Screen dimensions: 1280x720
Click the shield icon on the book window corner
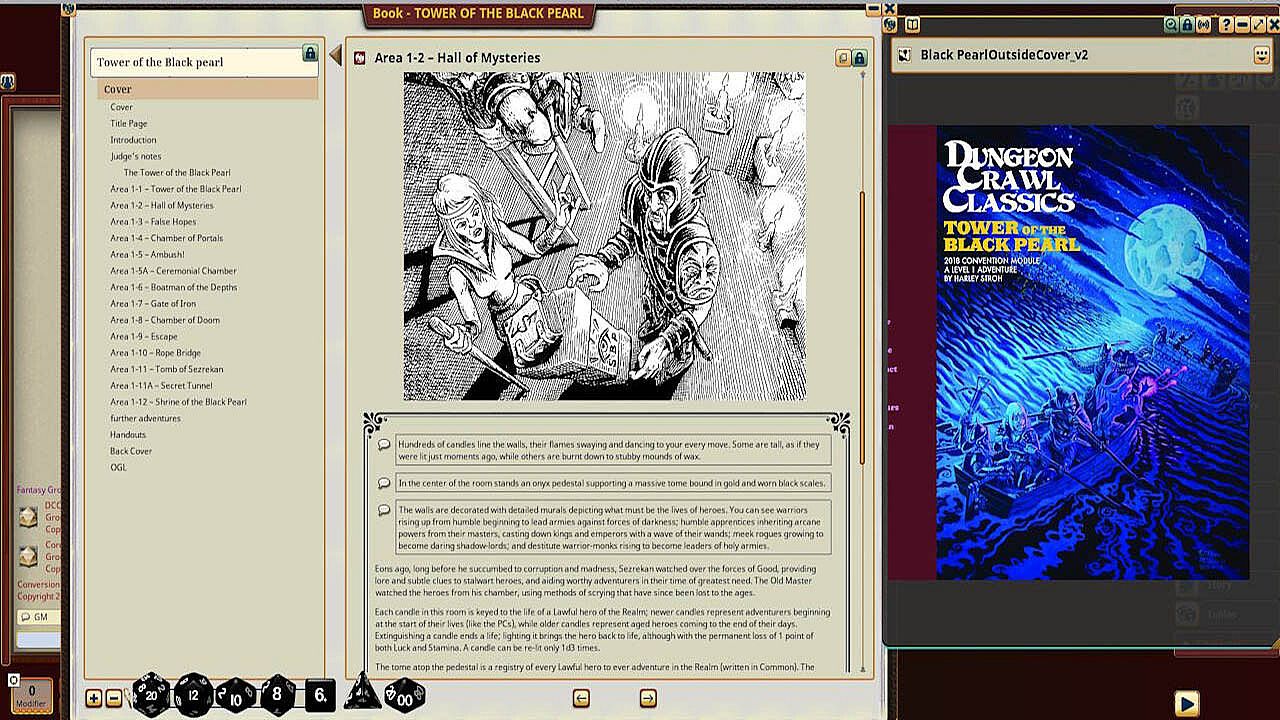coord(68,8)
